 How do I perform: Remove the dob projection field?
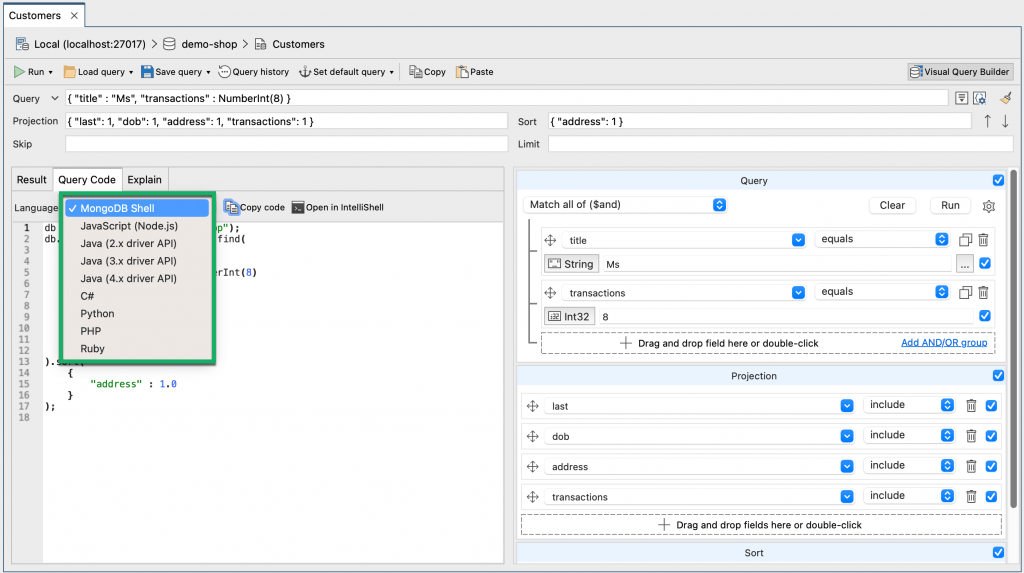[x=971, y=436]
